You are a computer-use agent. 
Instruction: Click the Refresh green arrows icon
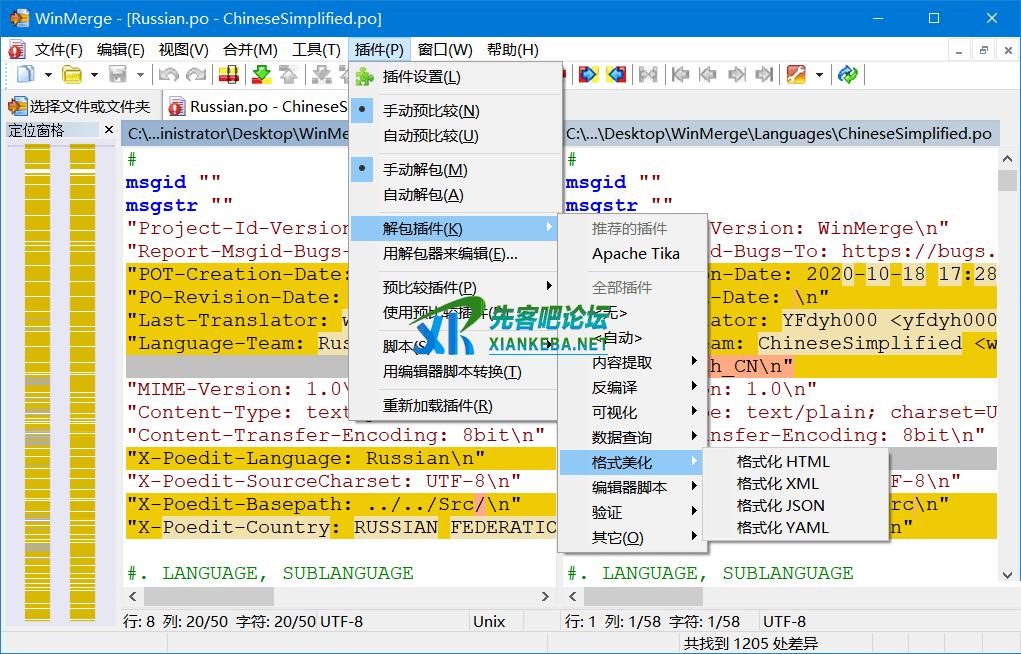tap(848, 74)
